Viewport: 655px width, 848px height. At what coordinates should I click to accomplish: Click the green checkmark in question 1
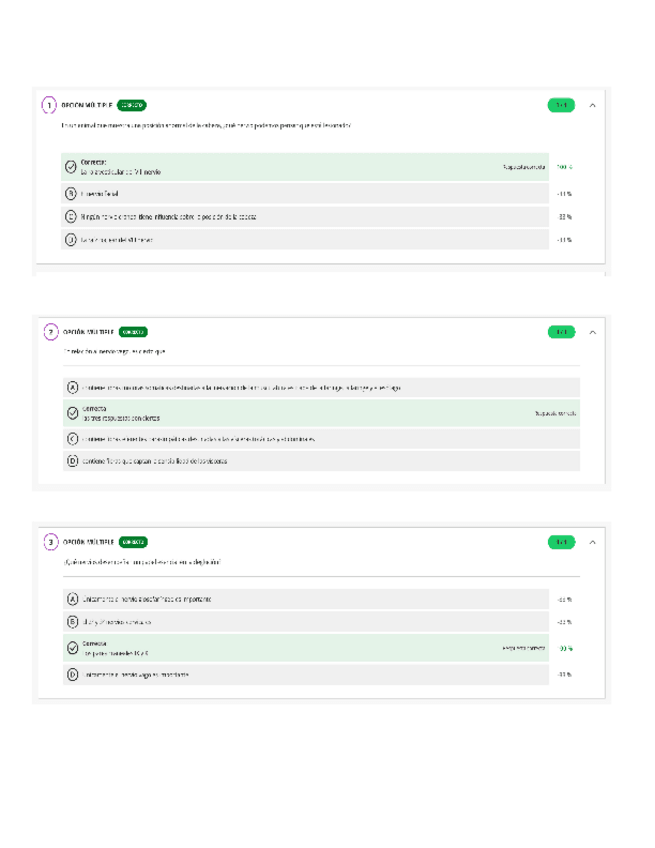tap(71, 167)
